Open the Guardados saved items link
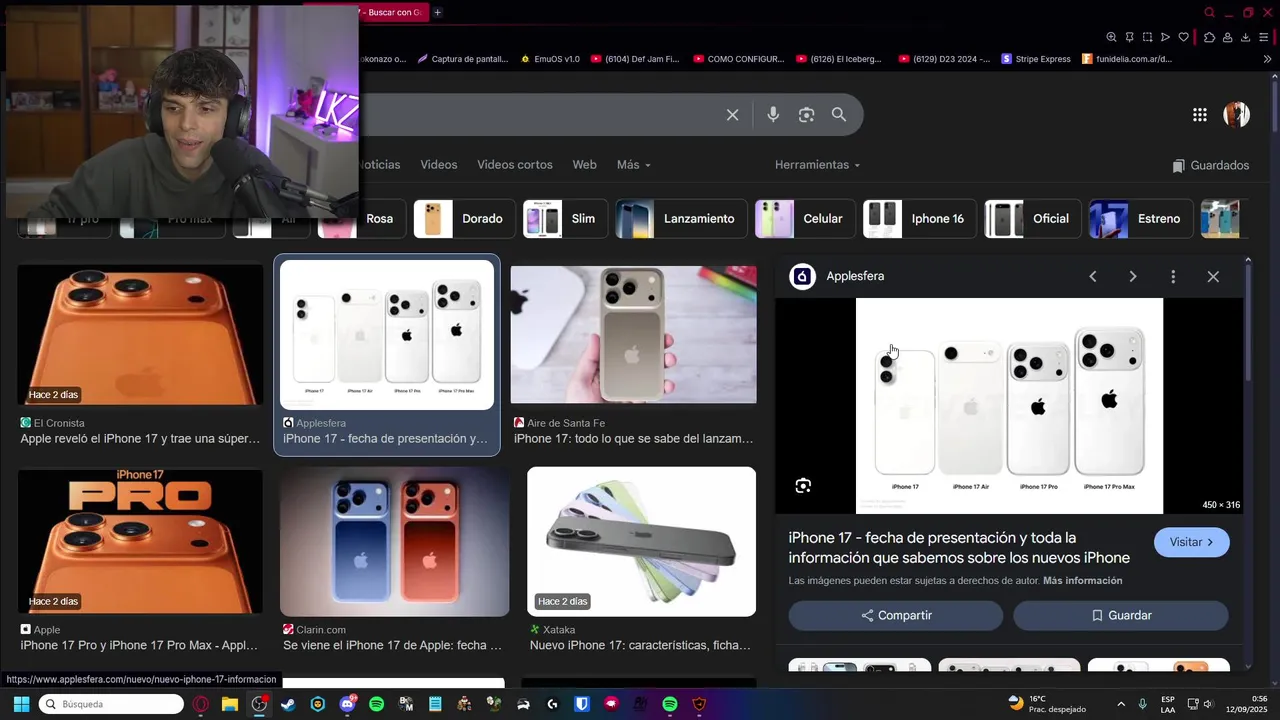Screen dimensions: 1280x720 [1210, 166]
